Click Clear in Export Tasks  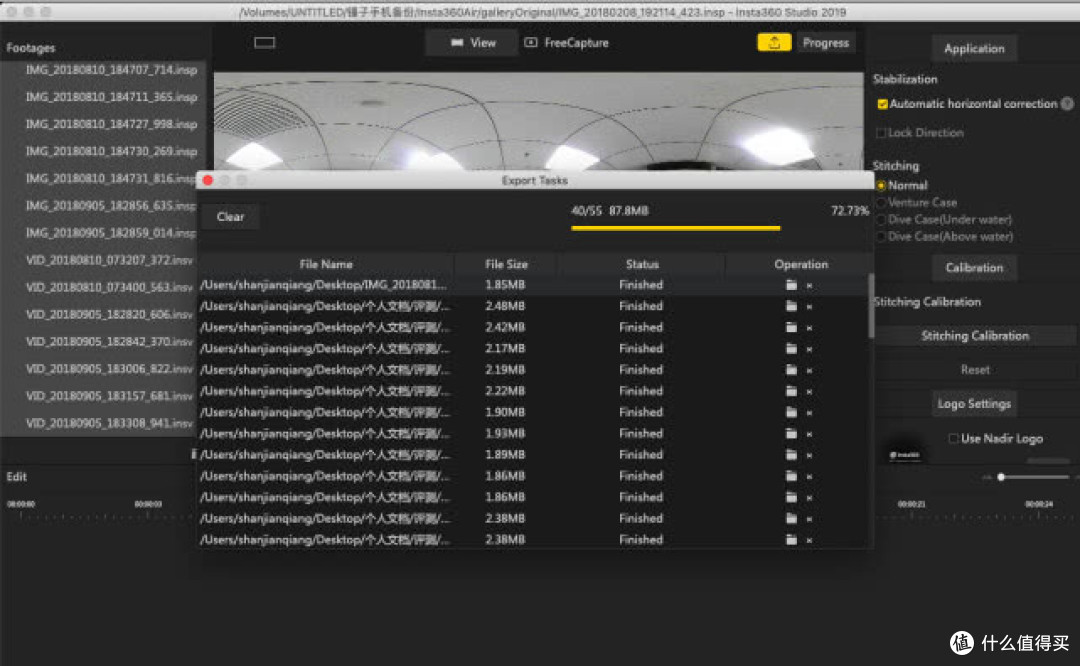coord(230,217)
